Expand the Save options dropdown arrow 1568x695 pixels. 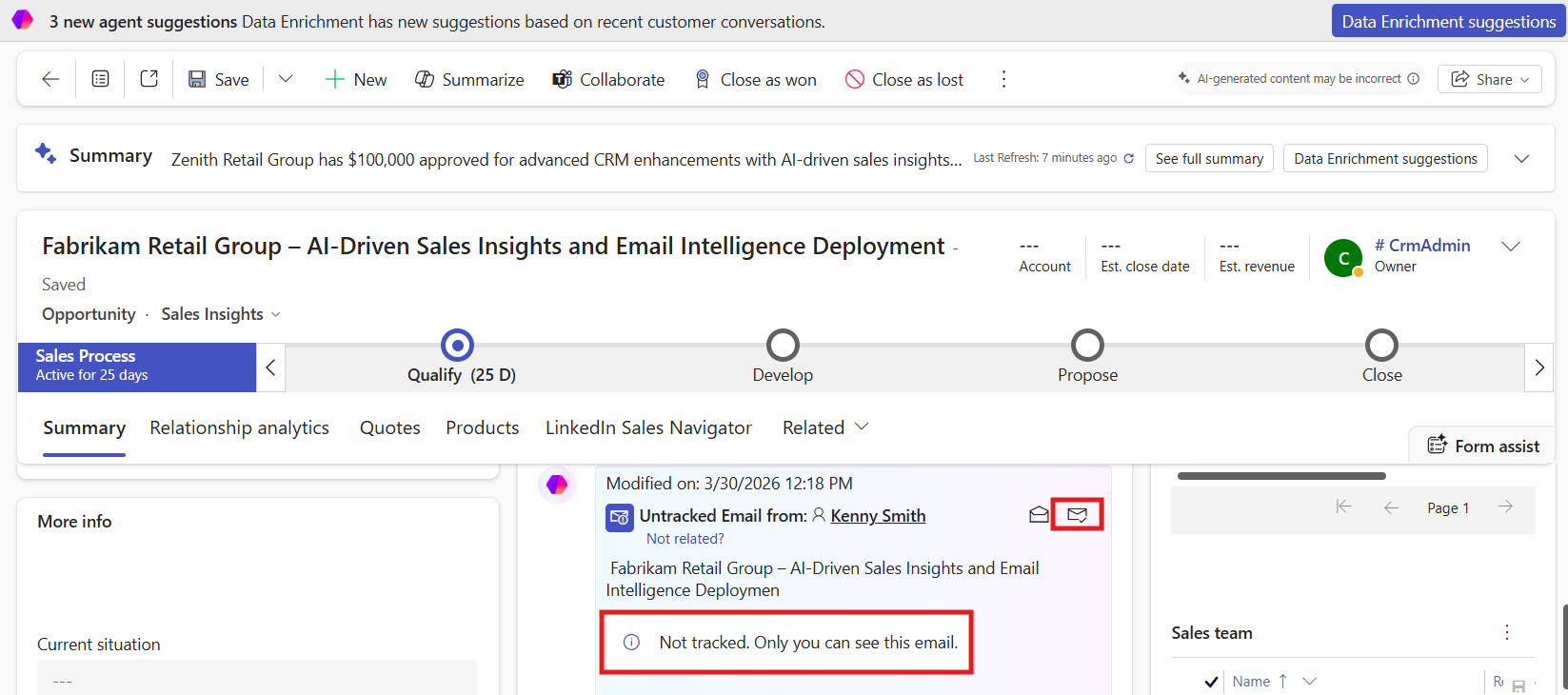tap(285, 79)
